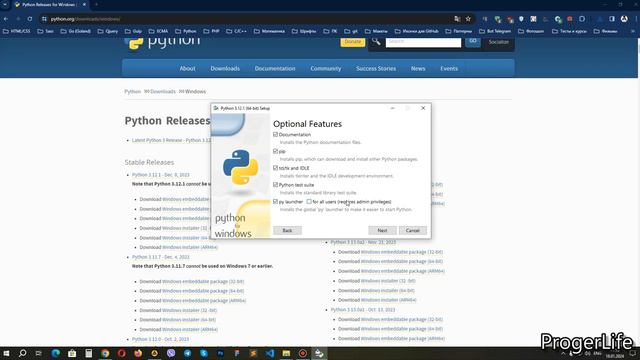Click into the python.org search field
Viewport: 640px width, 360px height.
tap(423, 42)
